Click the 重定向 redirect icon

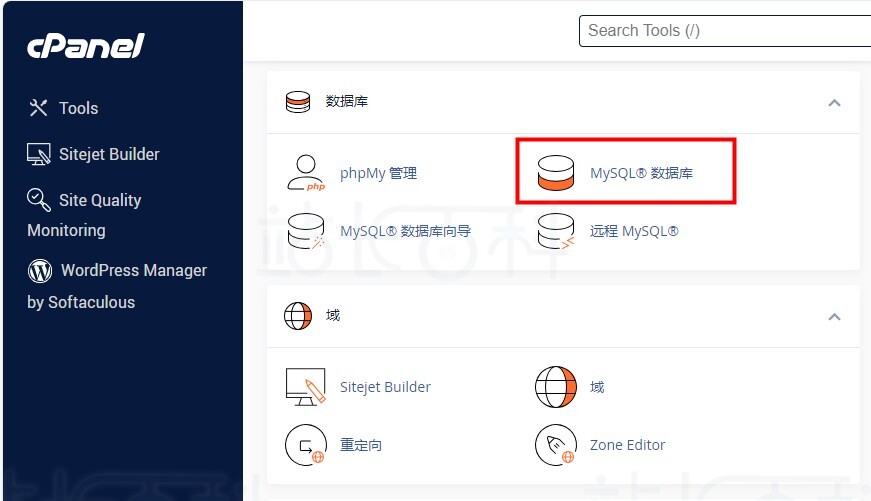click(x=306, y=445)
